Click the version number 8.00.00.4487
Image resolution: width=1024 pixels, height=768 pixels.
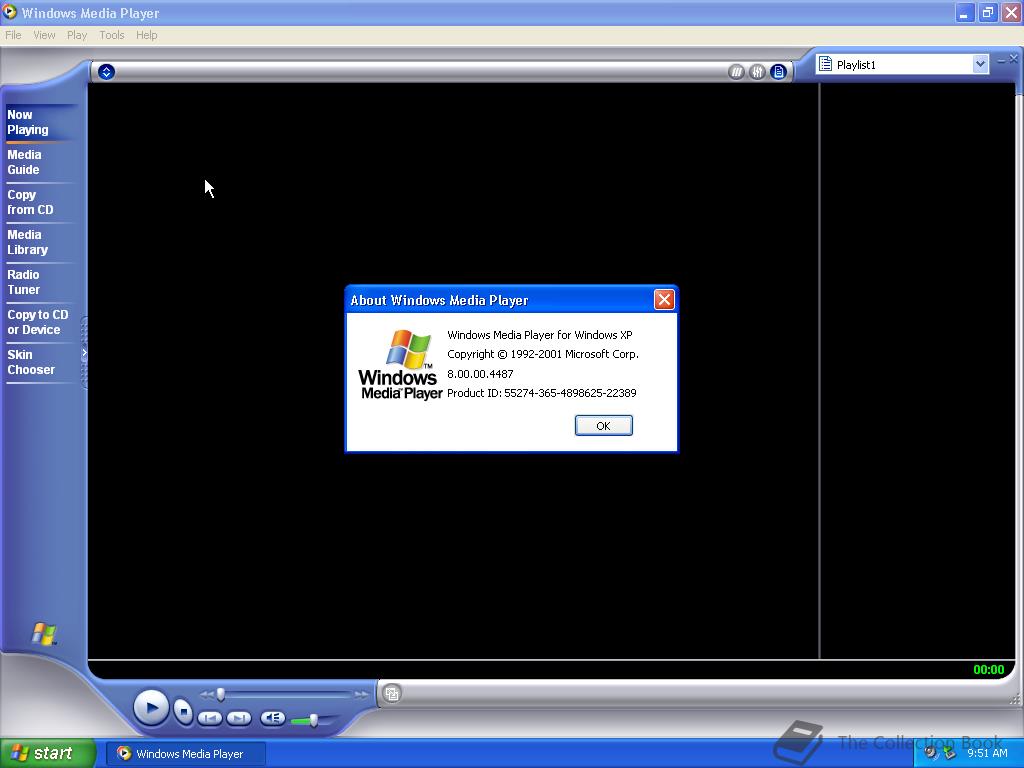pyautogui.click(x=480, y=374)
